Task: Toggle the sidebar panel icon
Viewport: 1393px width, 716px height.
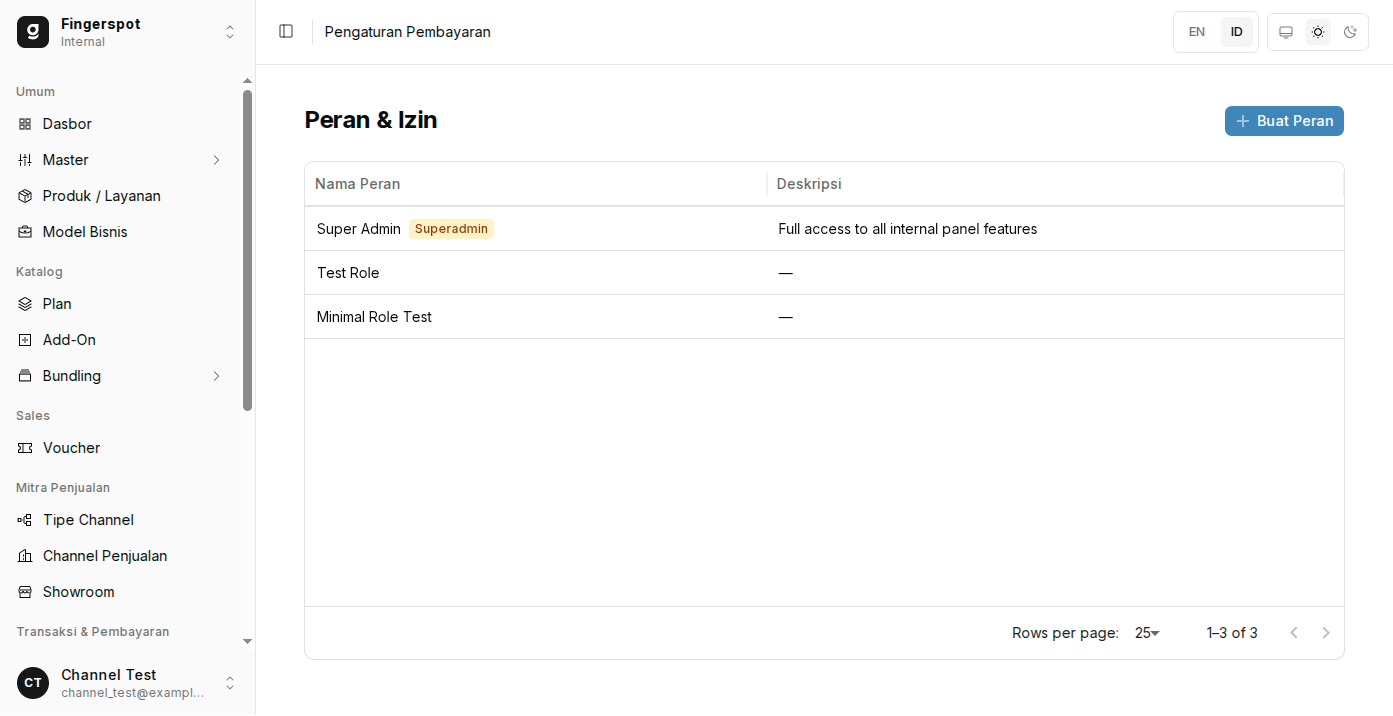Action: [286, 32]
